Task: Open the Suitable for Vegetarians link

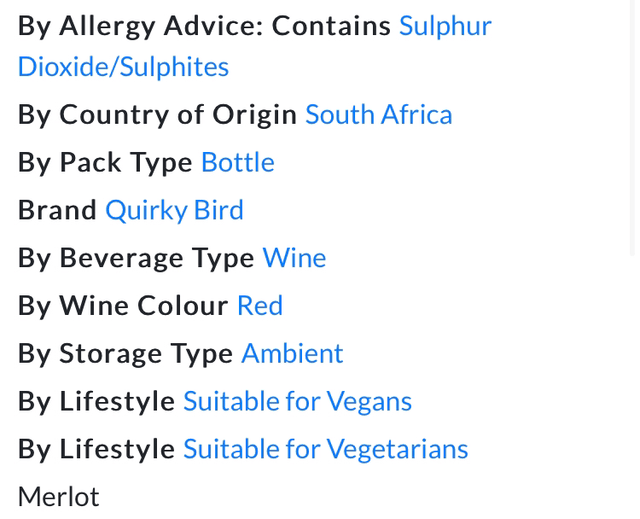Action: [x=325, y=450]
